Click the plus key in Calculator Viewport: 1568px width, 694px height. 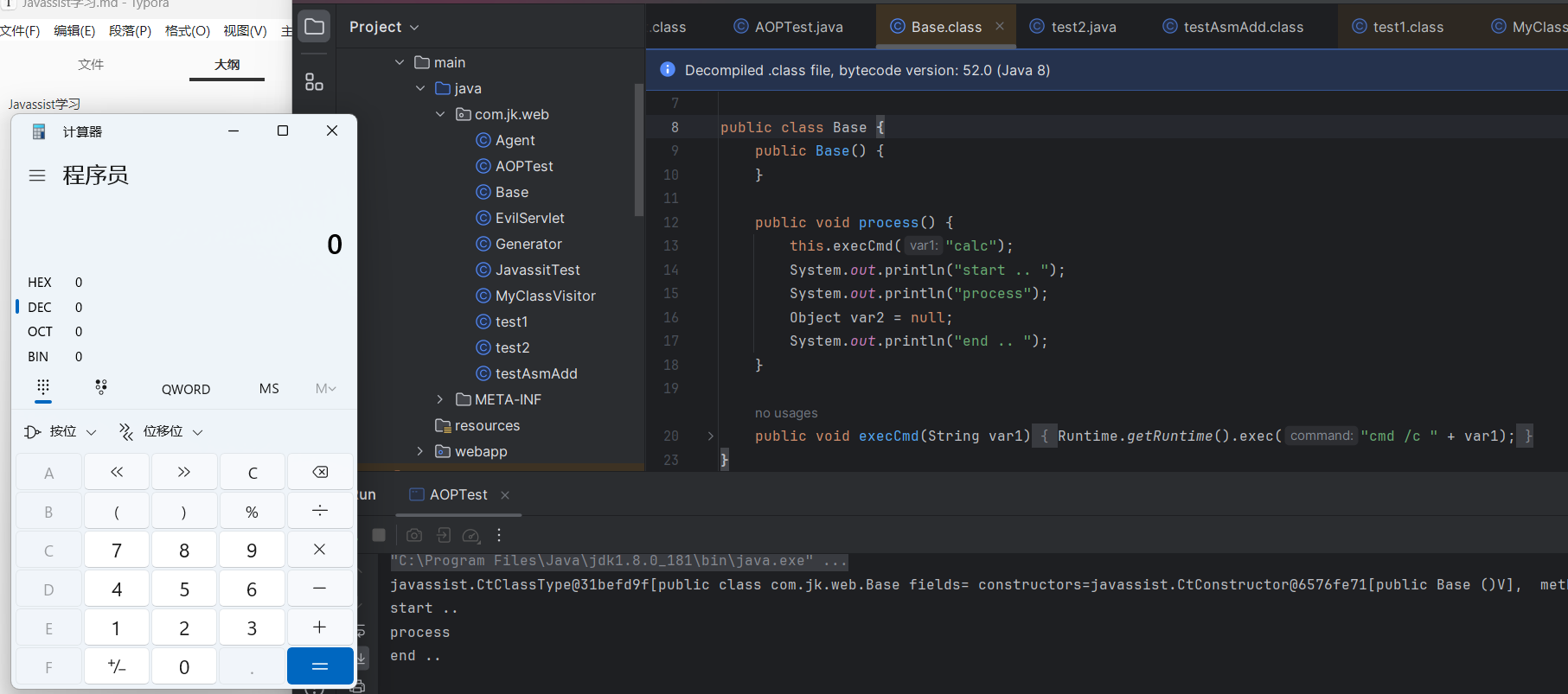[x=320, y=627]
